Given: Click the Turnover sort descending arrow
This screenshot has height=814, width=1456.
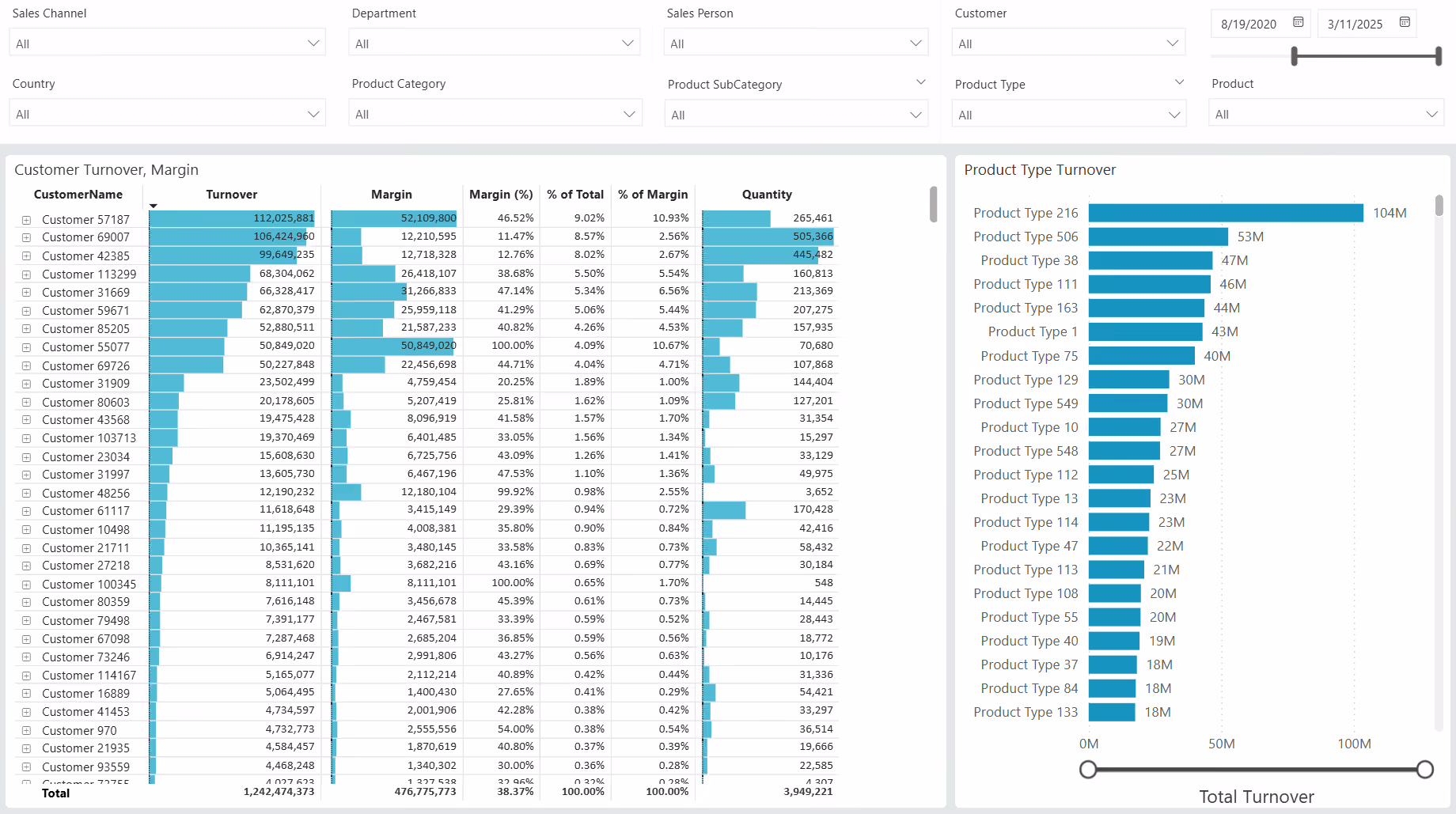Looking at the screenshot, I should (x=154, y=206).
